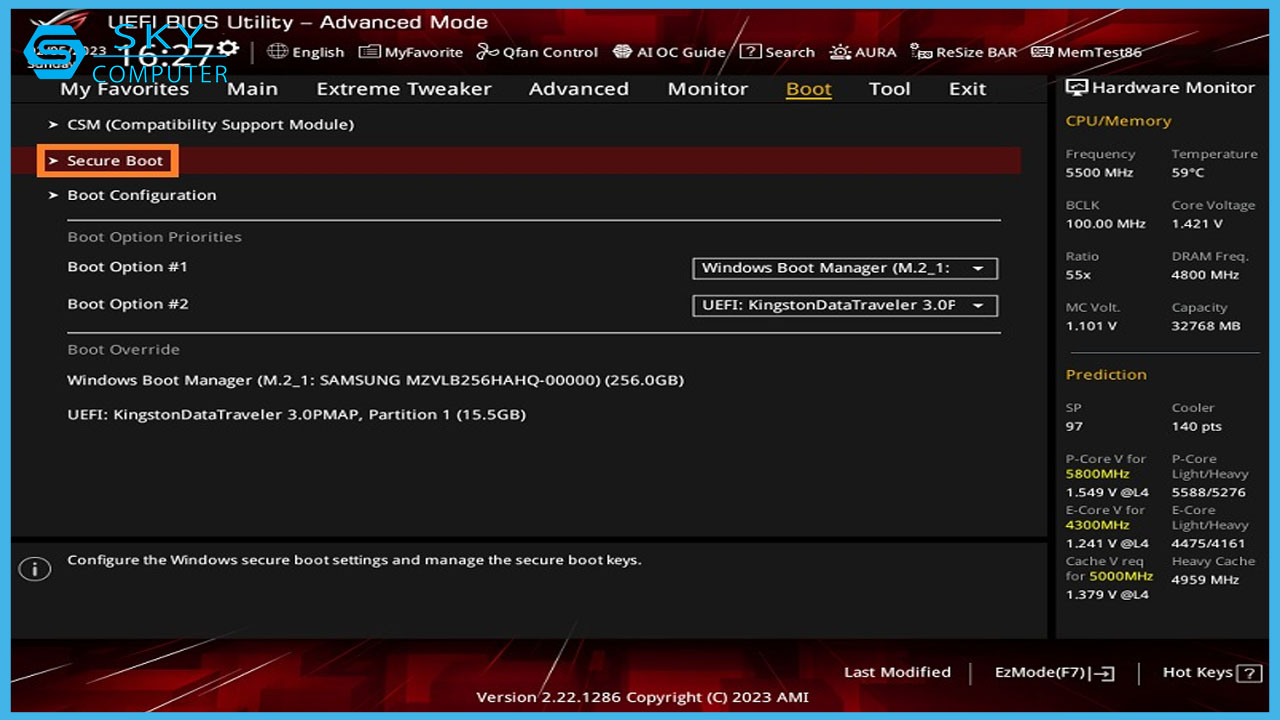
Task: Open Boot Option #1 dropdown
Action: pos(845,268)
